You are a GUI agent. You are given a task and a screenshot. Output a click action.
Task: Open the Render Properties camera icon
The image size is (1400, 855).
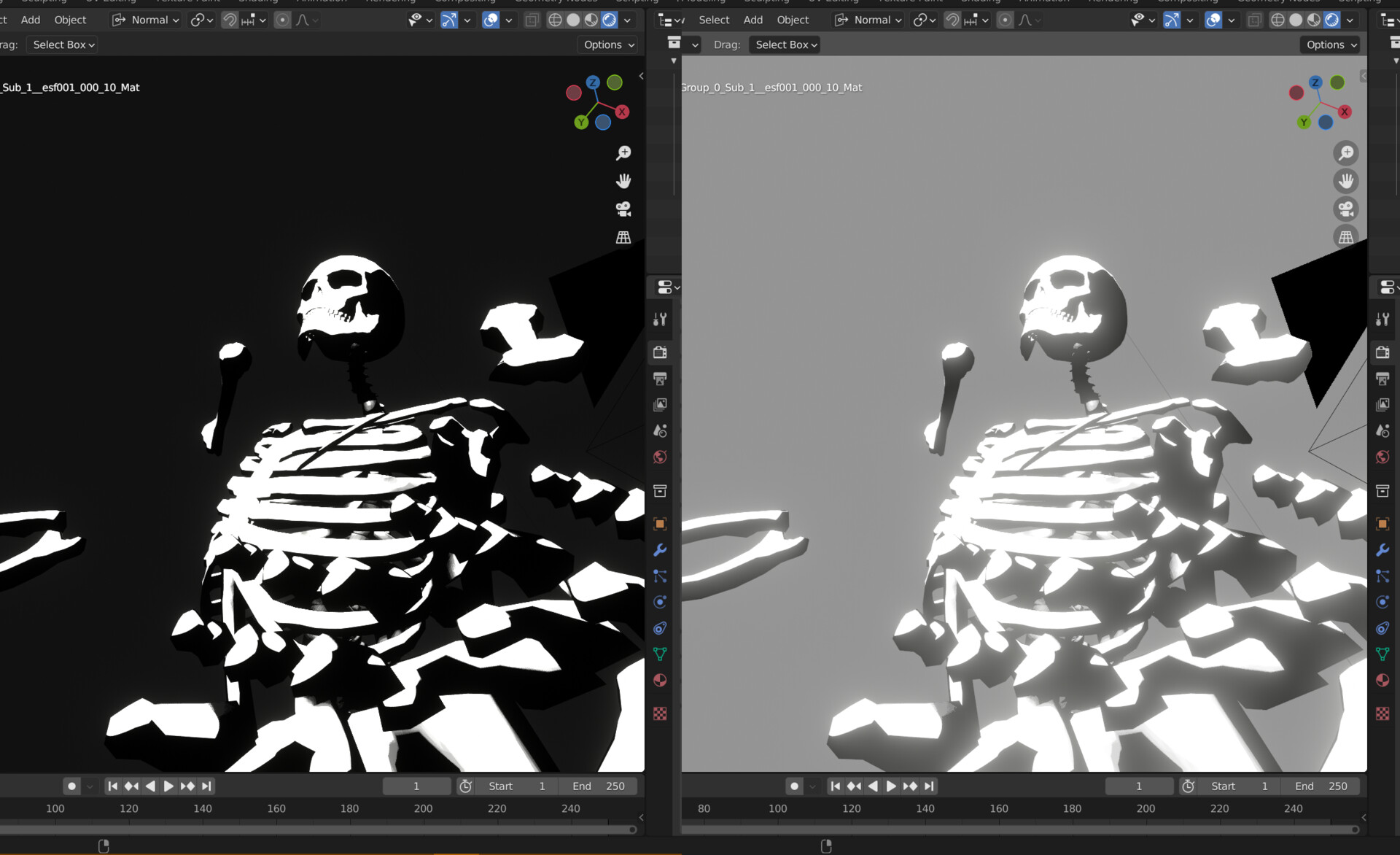(660, 352)
